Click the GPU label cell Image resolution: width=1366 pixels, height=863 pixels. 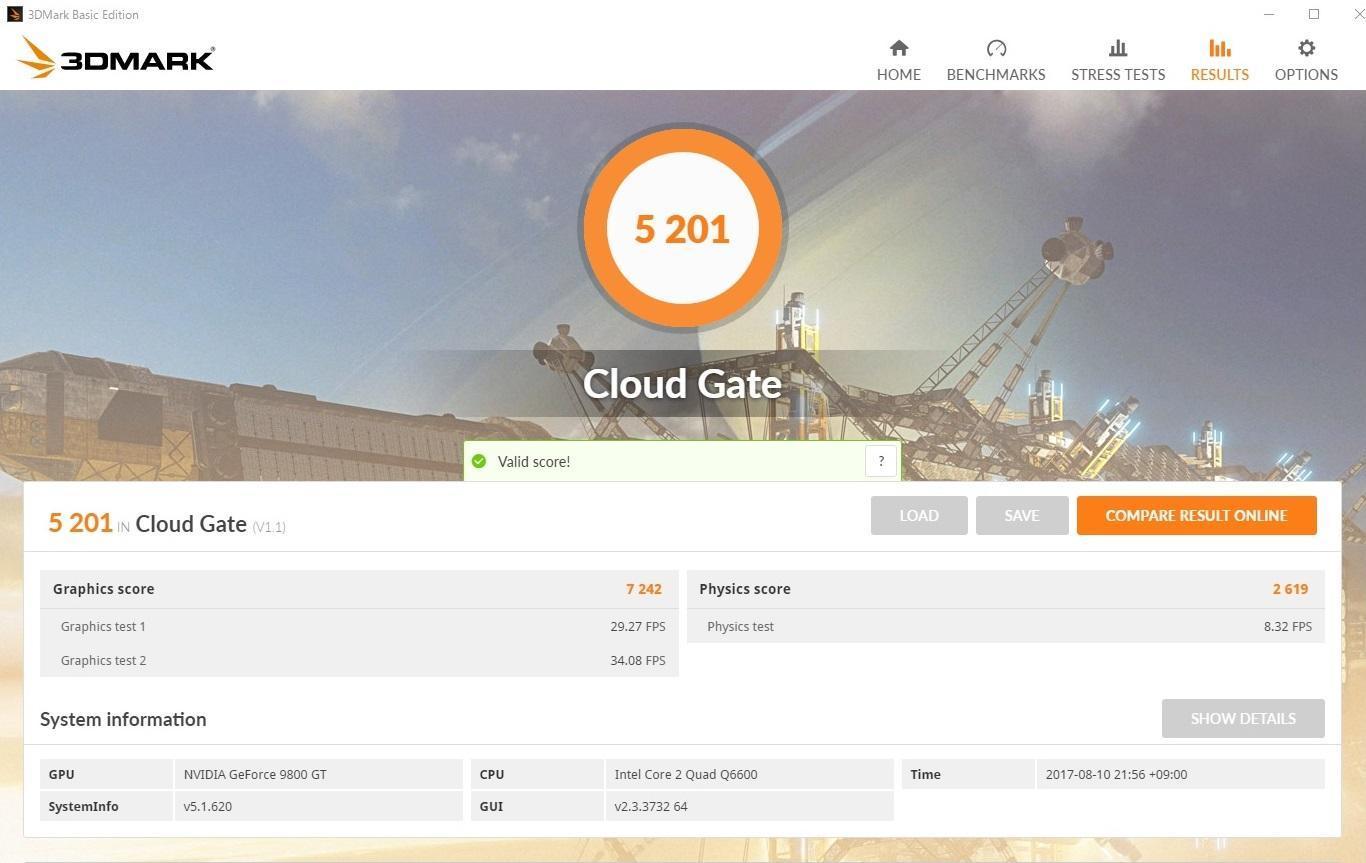pyautogui.click(x=106, y=774)
